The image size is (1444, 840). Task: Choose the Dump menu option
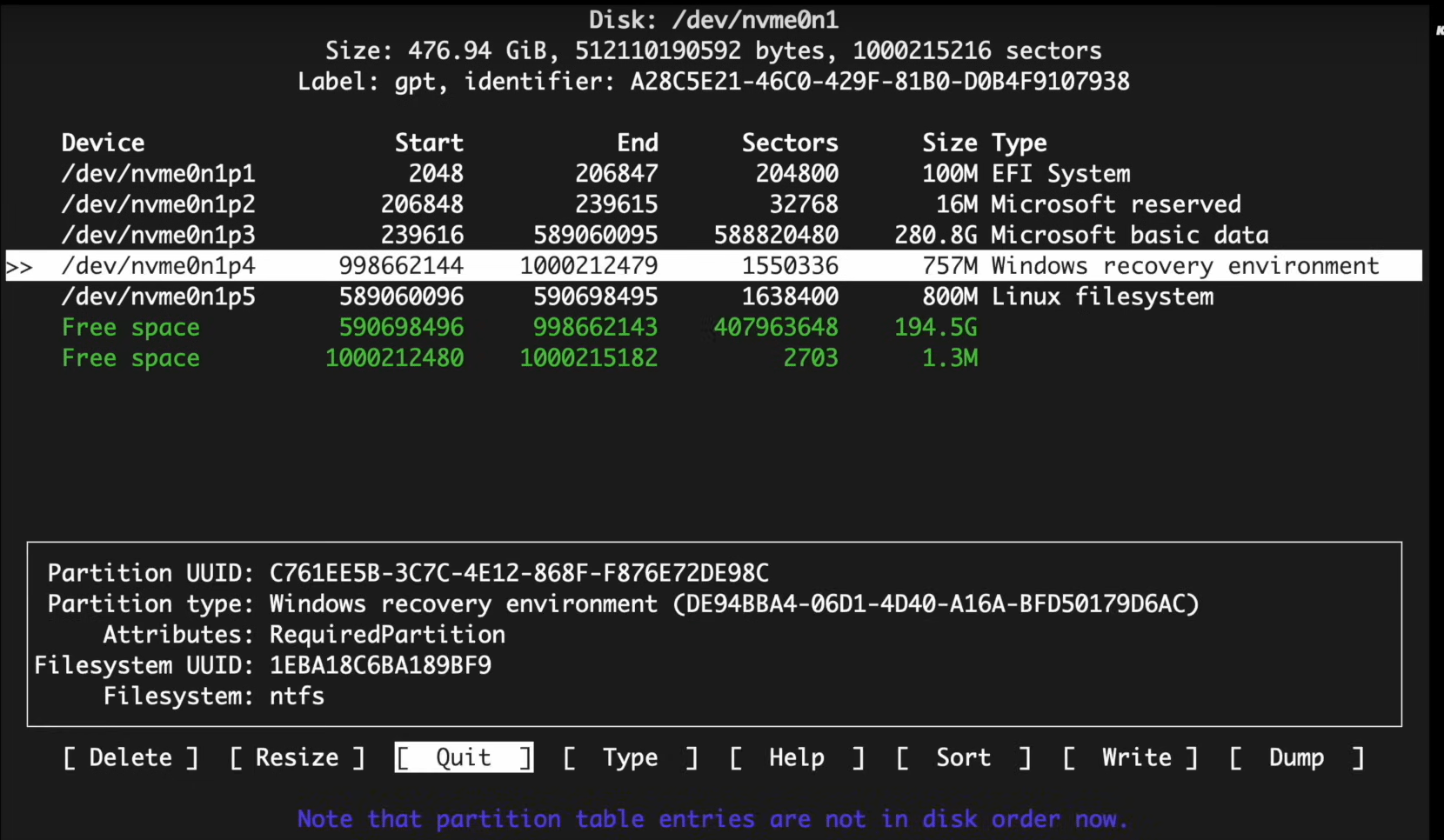coord(1296,757)
